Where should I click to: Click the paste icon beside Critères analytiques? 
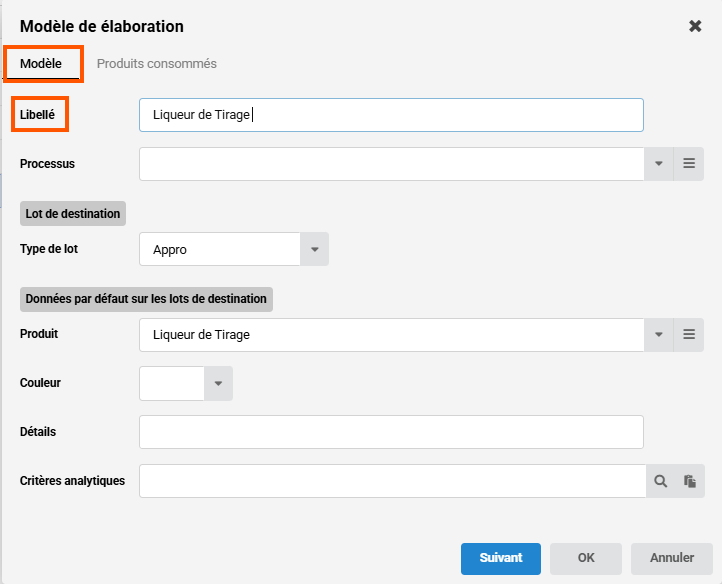click(x=689, y=481)
